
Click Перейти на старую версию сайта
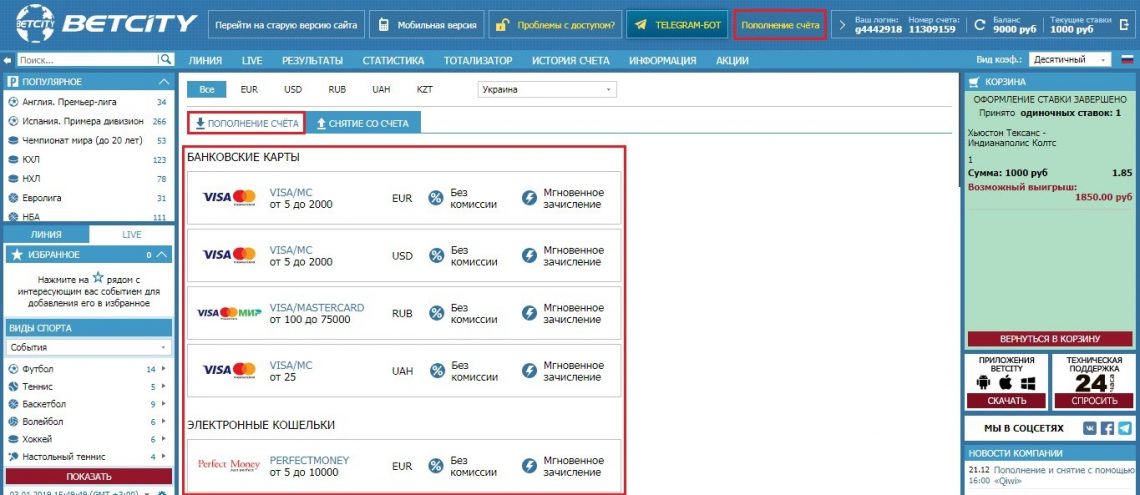(286, 25)
